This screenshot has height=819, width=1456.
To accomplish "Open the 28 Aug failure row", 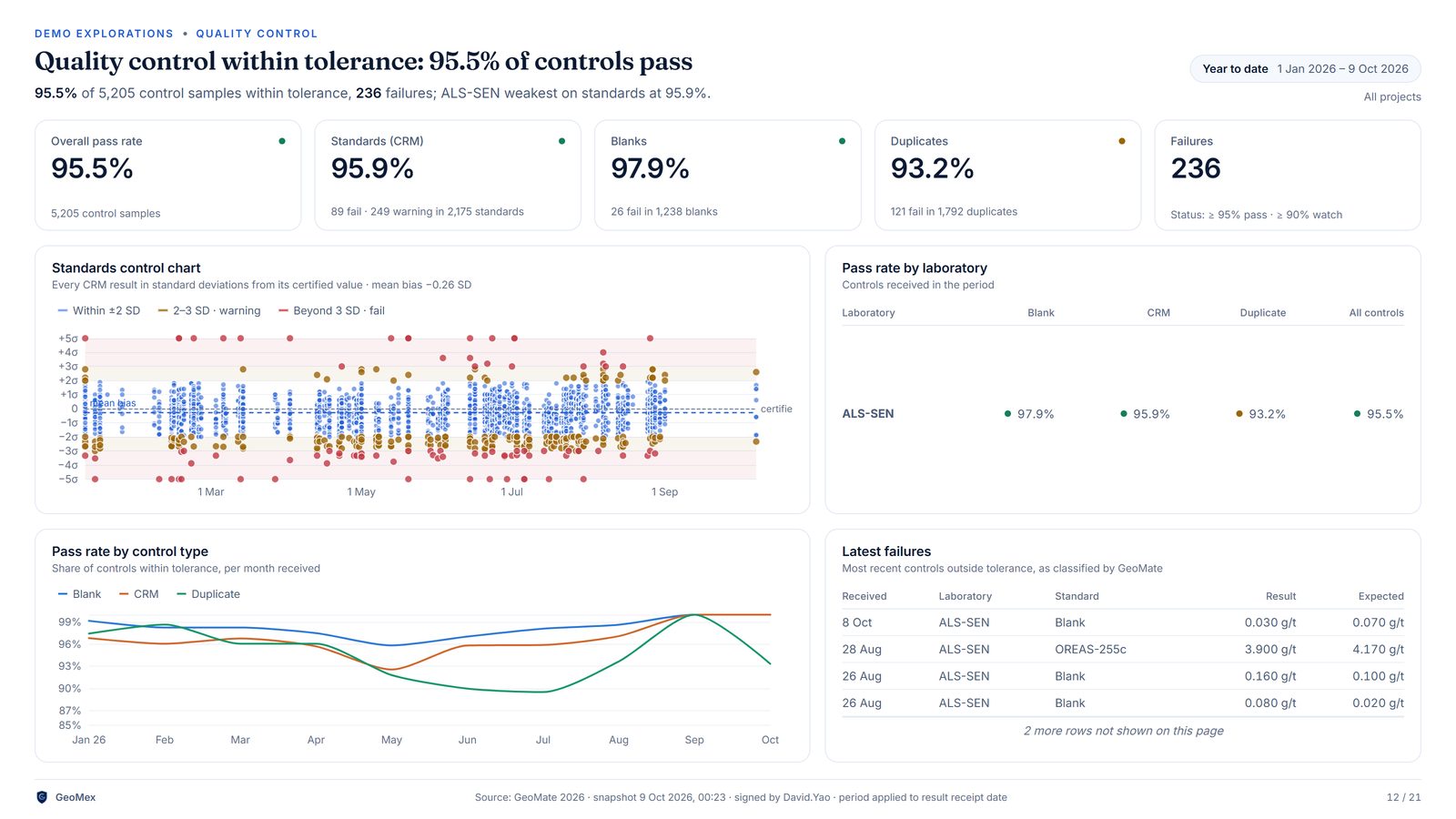I will [x=1123, y=650].
